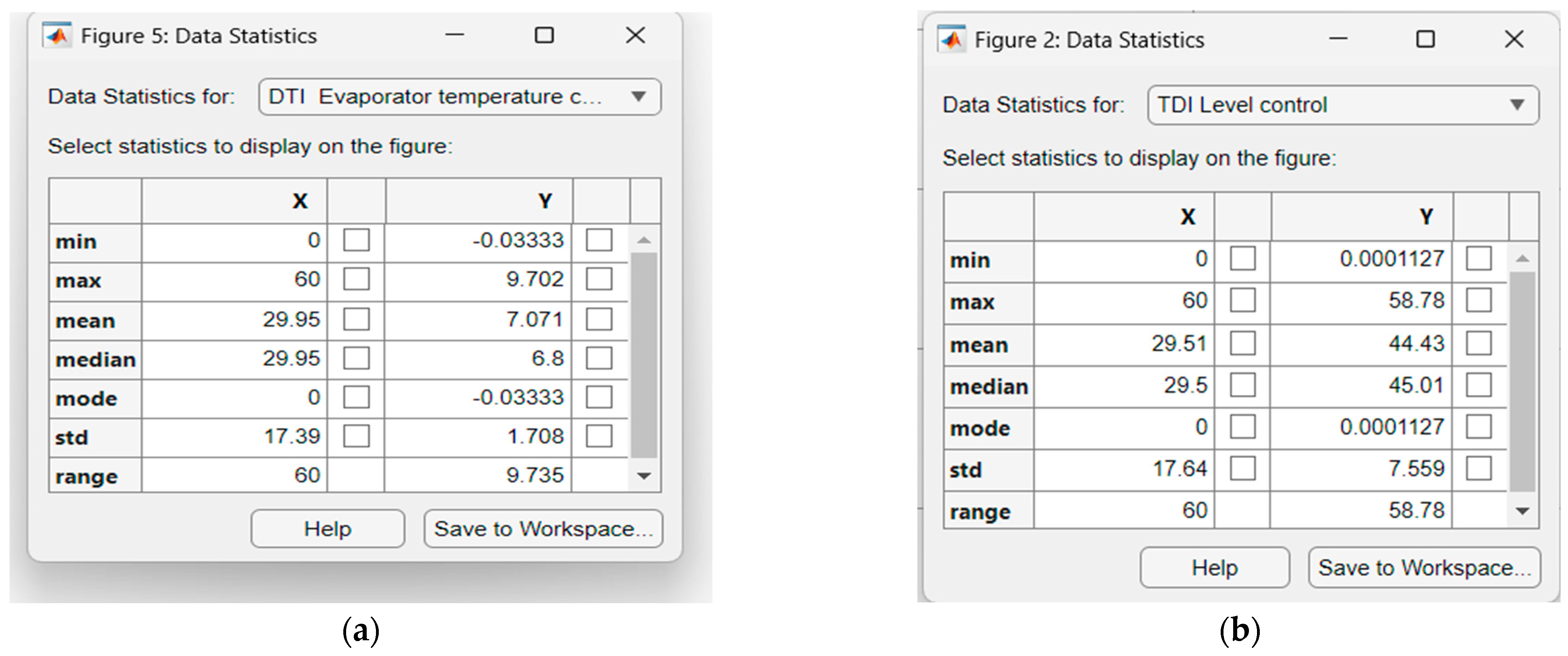
Task: Maximize the Figure 5 Data Statistics window
Action: click(543, 35)
